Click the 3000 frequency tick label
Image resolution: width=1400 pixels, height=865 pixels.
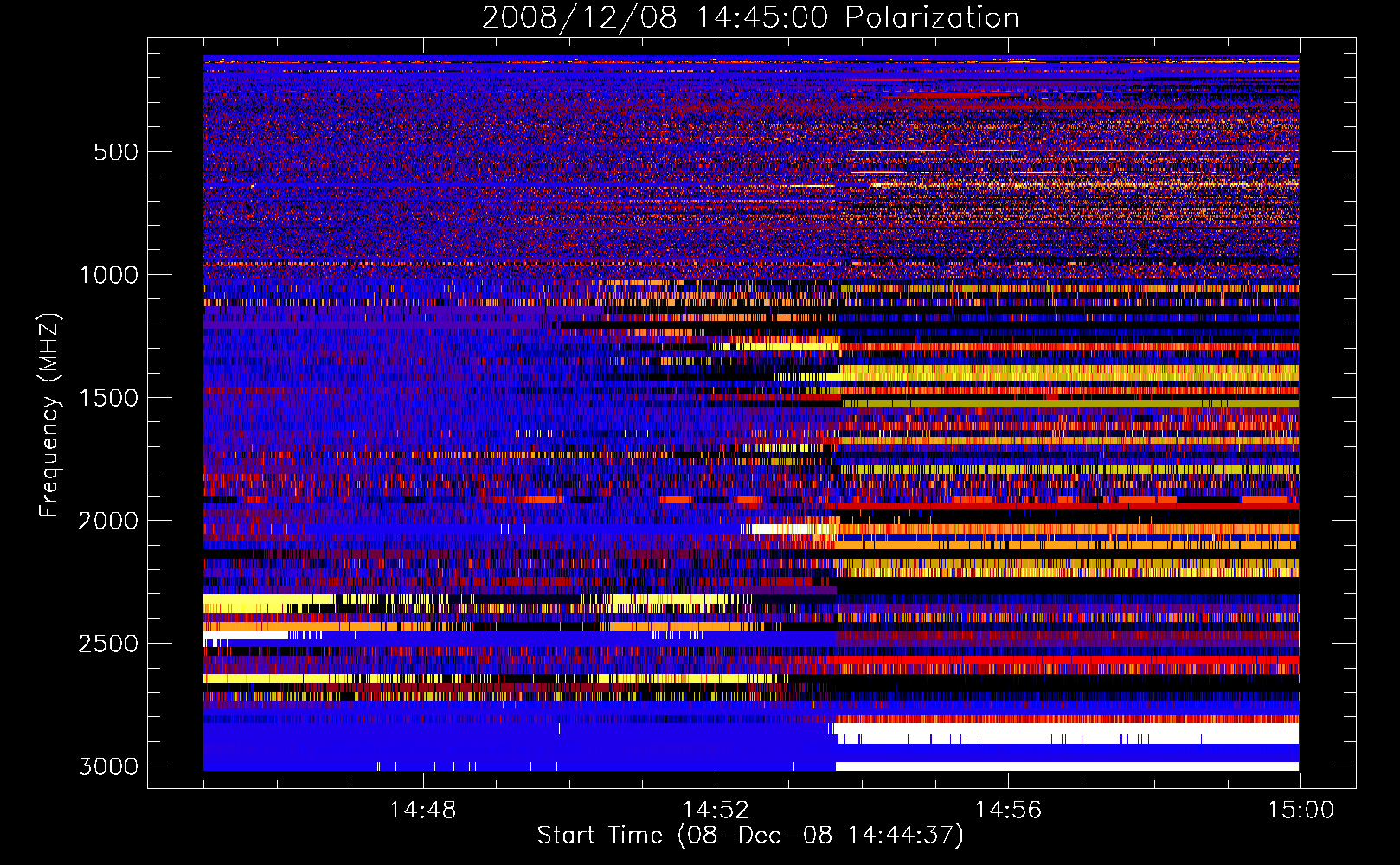[108, 766]
